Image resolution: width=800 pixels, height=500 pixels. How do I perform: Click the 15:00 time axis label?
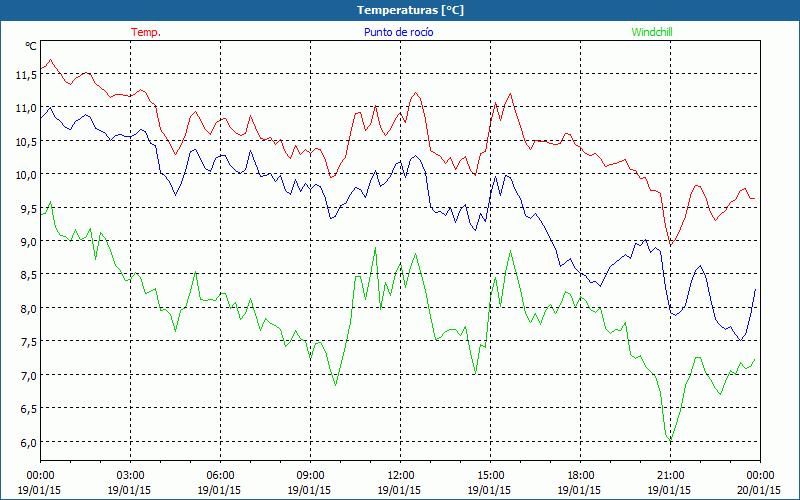490,476
